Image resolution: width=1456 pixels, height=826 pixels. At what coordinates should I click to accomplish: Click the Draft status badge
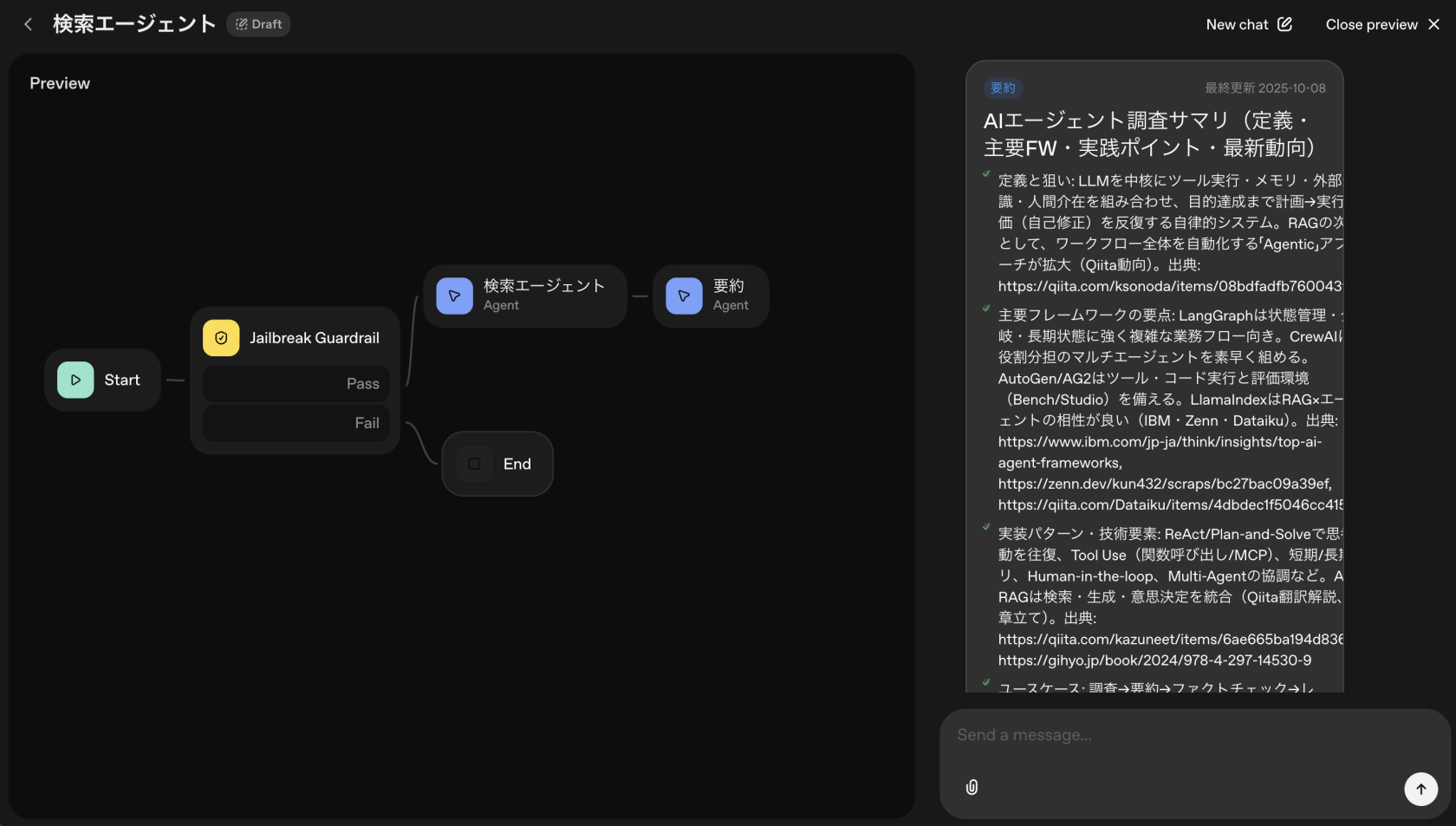tap(258, 24)
